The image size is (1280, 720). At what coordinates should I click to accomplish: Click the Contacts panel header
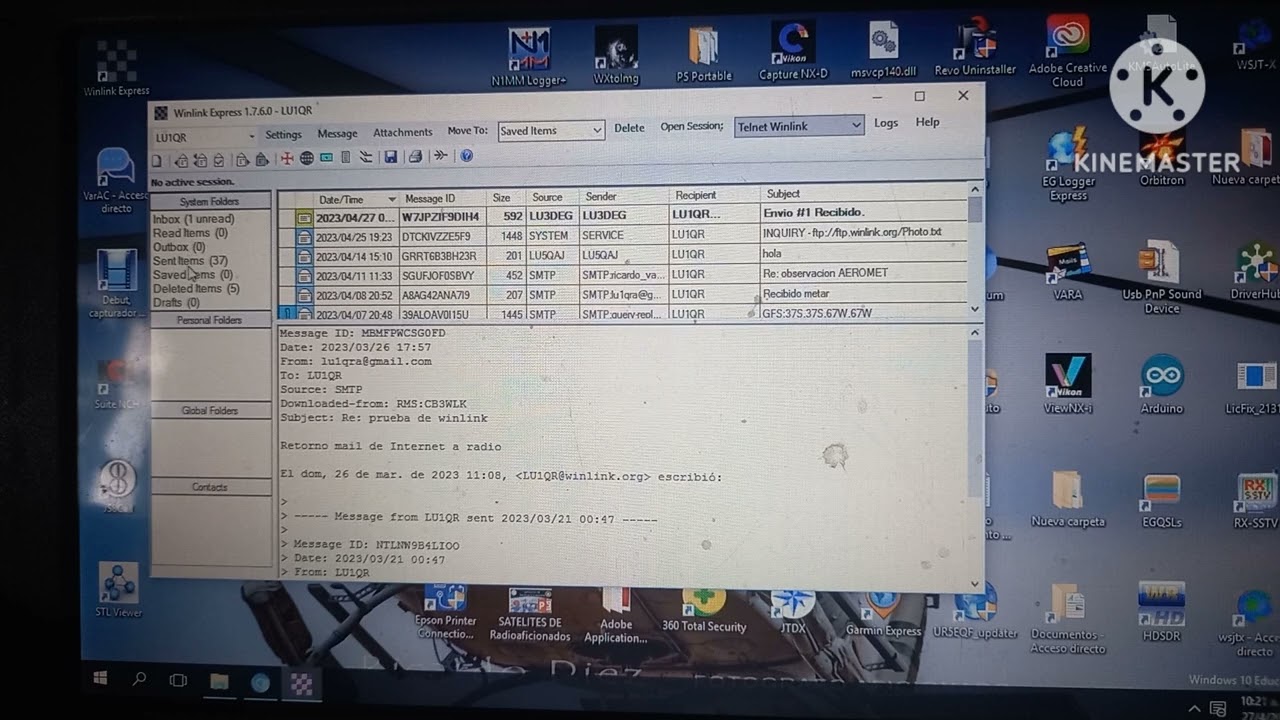(x=210, y=488)
